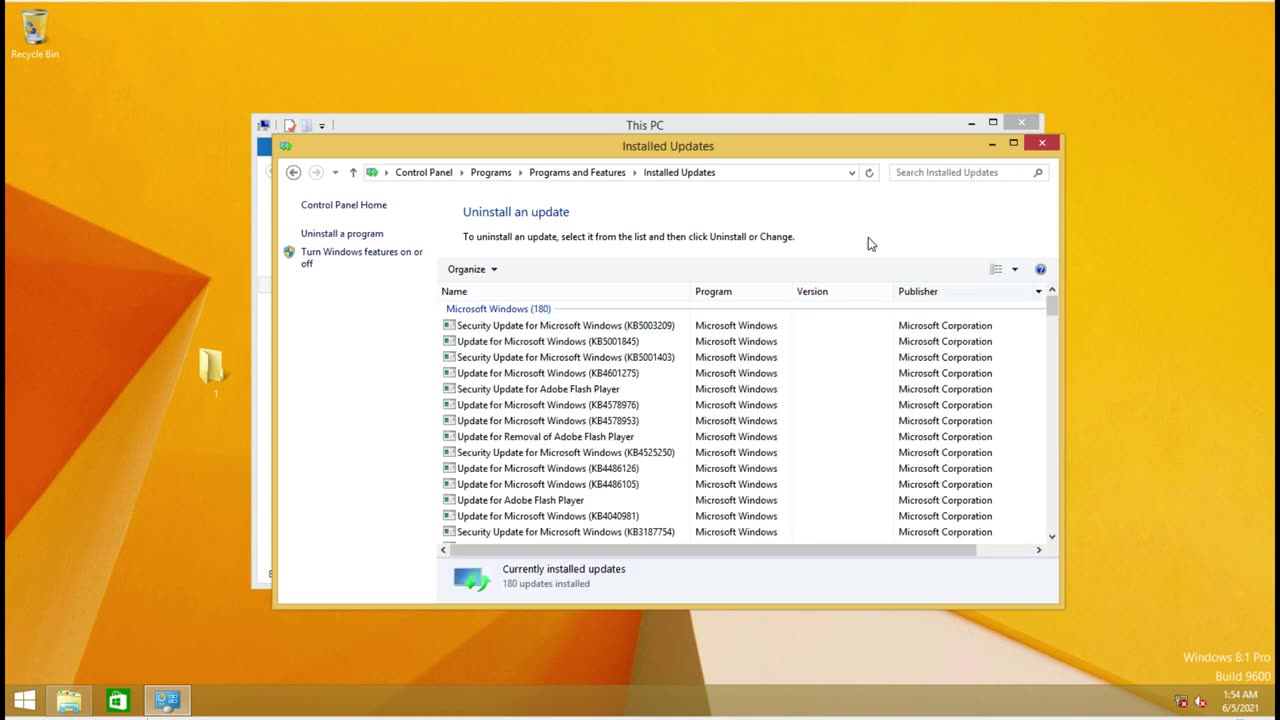Viewport: 1280px width, 720px height.
Task: Click icon of KB4601275 update entry
Action: pyautogui.click(x=449, y=373)
